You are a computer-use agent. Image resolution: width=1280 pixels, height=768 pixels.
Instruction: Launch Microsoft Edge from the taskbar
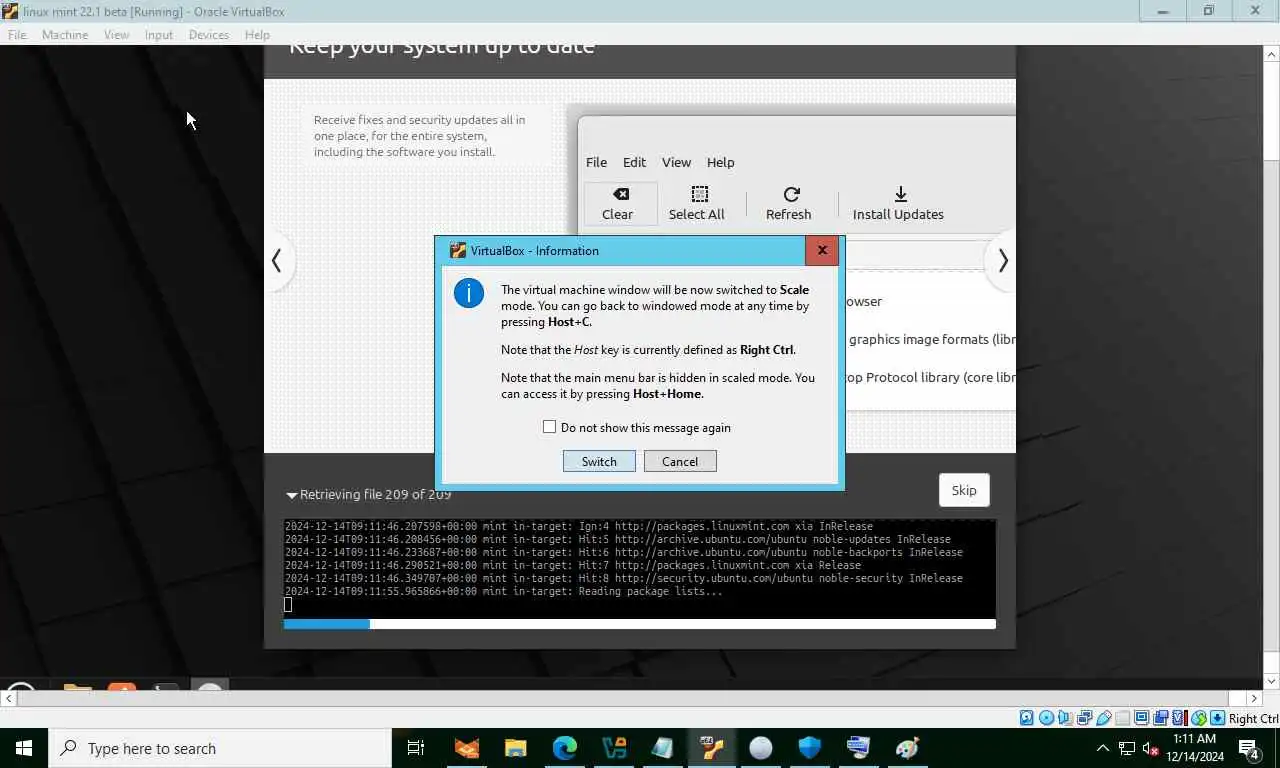565,748
